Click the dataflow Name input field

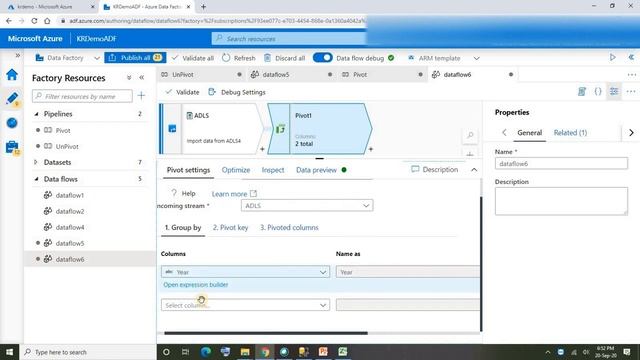(561, 164)
